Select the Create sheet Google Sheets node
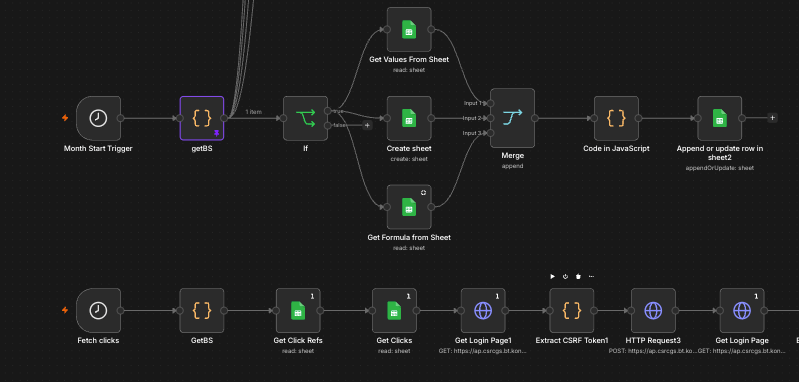The height and width of the screenshot is (382, 799). (409, 118)
